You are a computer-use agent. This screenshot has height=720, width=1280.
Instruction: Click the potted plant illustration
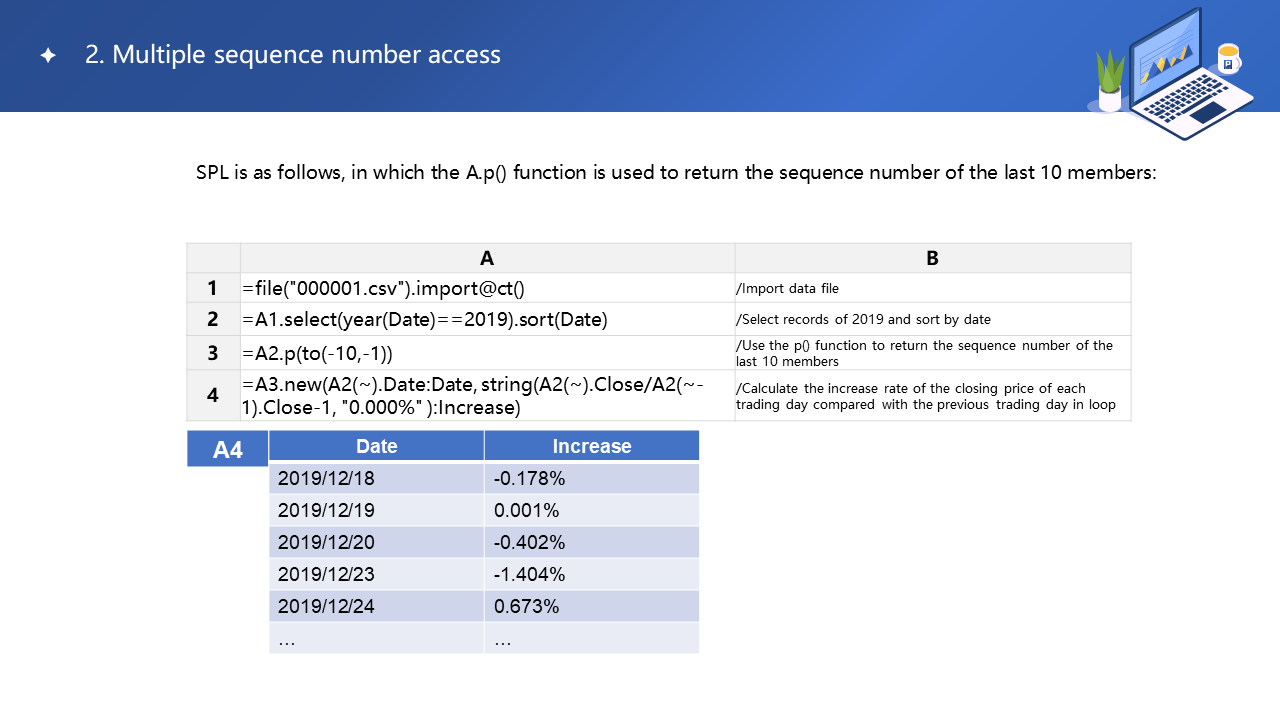[x=1110, y=80]
